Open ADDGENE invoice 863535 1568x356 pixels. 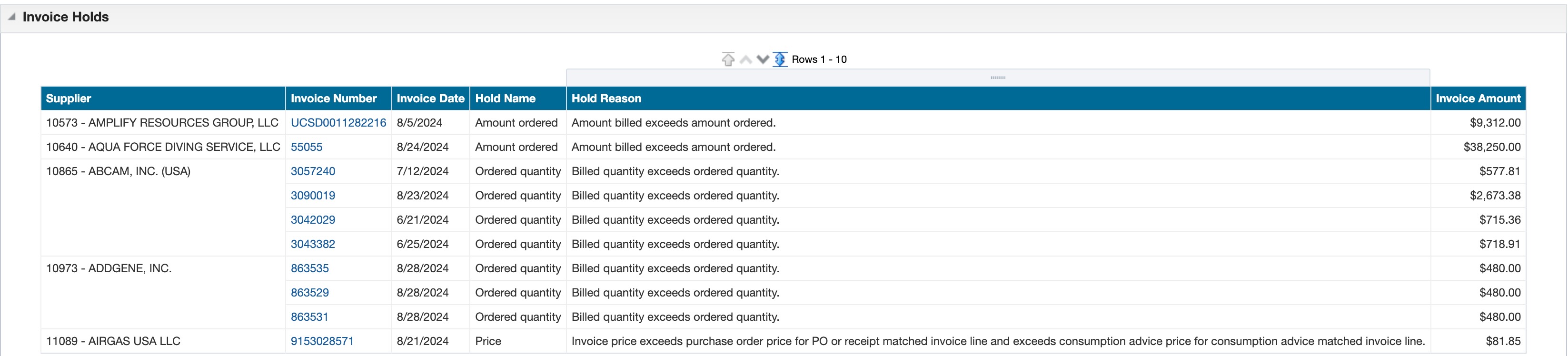coord(310,268)
